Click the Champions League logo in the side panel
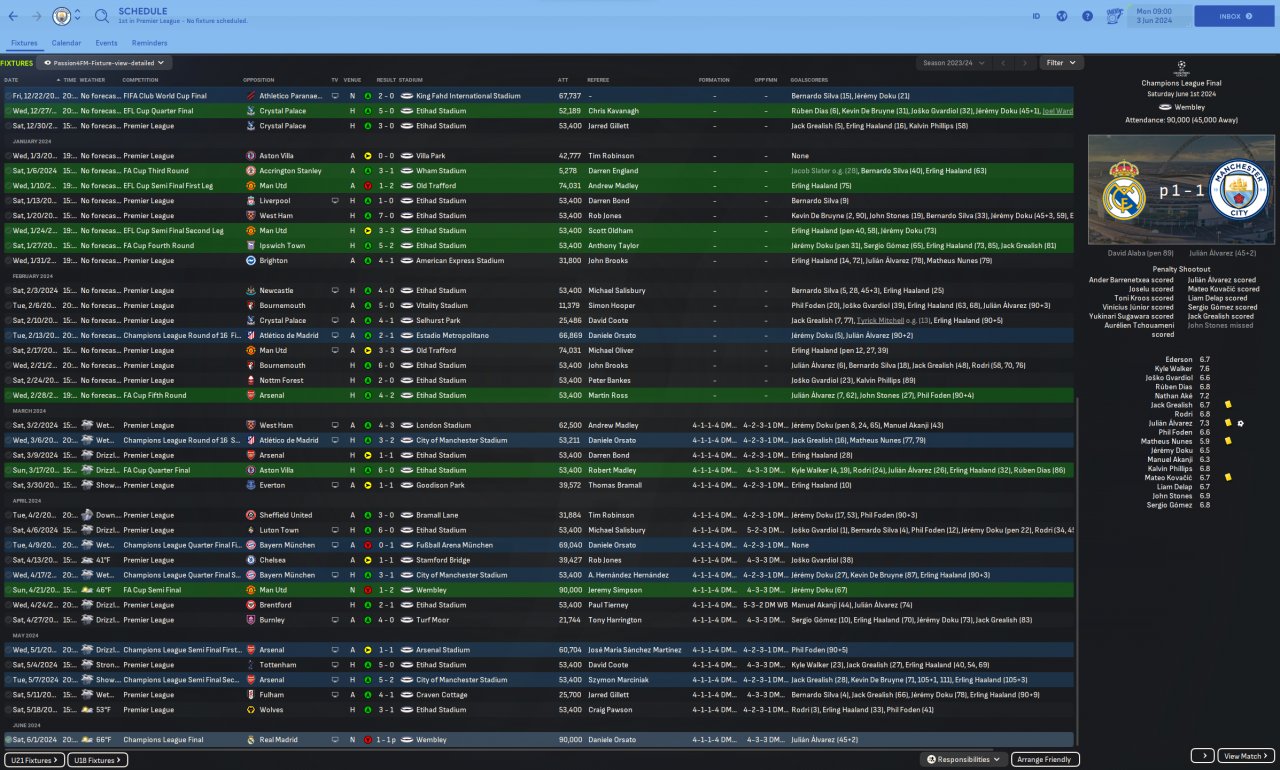This screenshot has height=770, width=1280. click(1181, 68)
